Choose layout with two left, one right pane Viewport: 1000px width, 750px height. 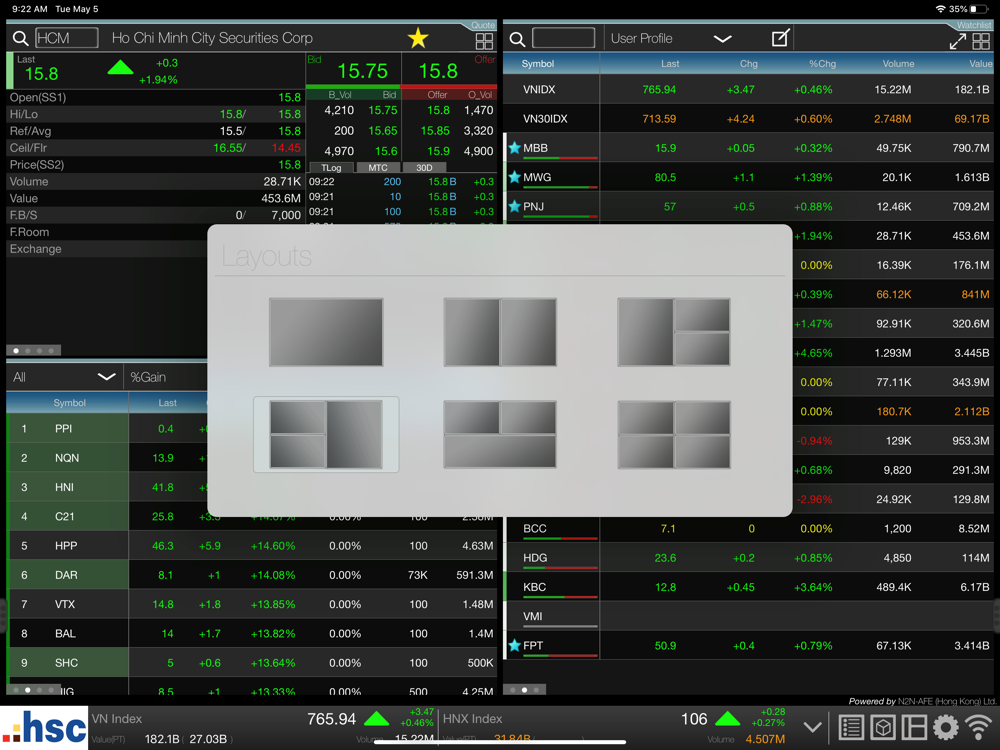point(326,434)
